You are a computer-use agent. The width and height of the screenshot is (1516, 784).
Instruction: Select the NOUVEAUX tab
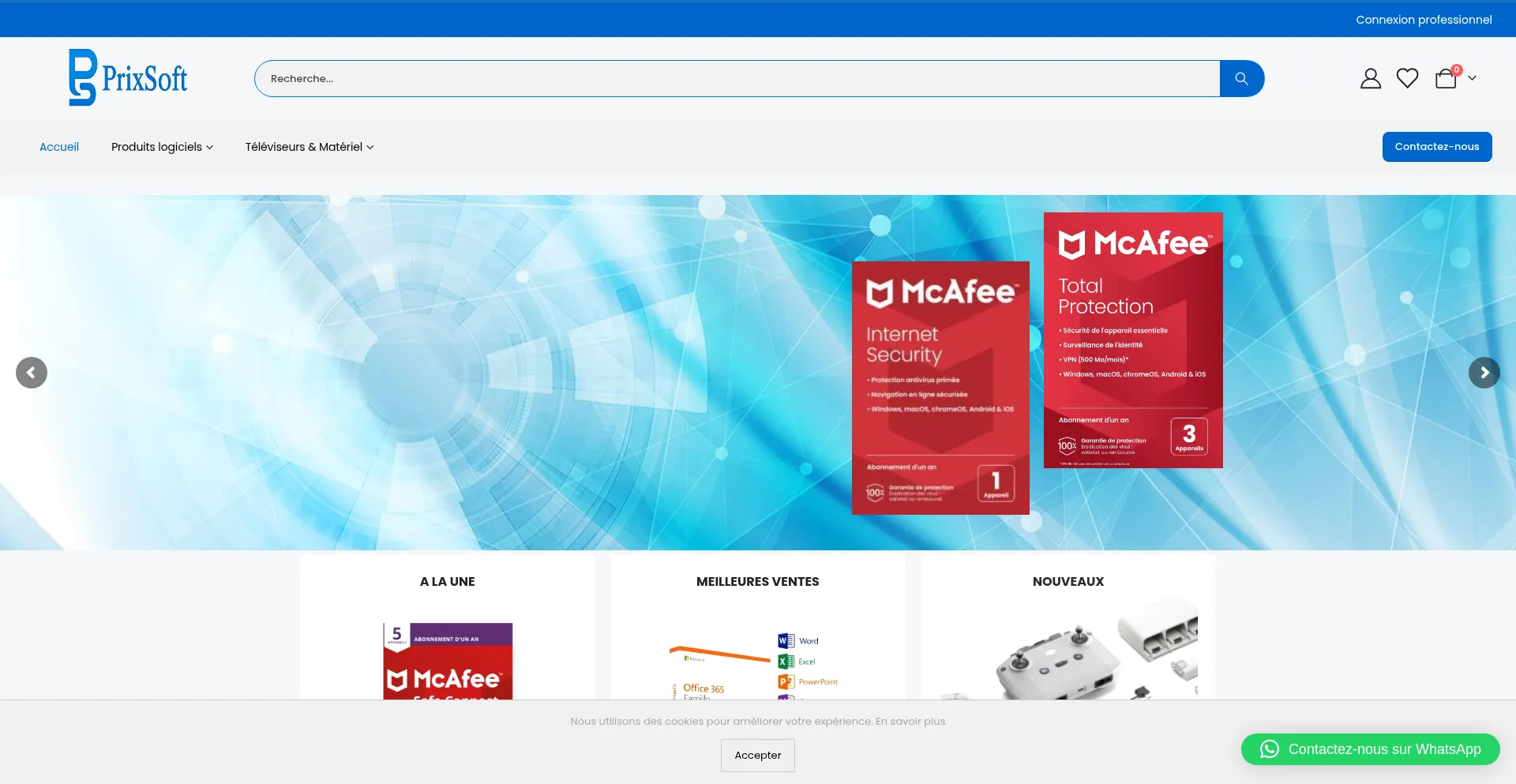[x=1068, y=582]
